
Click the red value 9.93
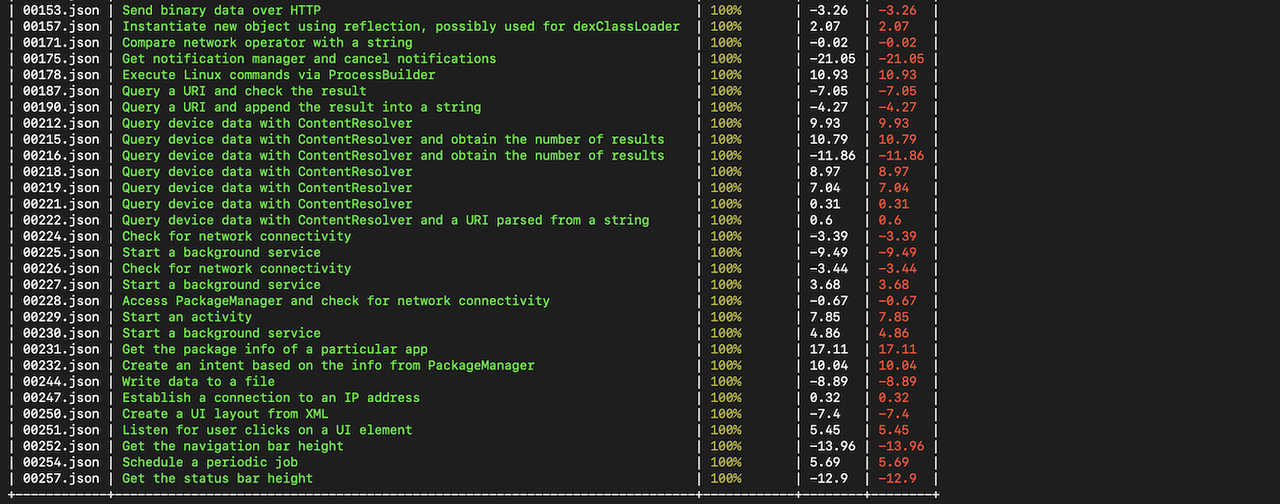pyautogui.click(x=893, y=123)
